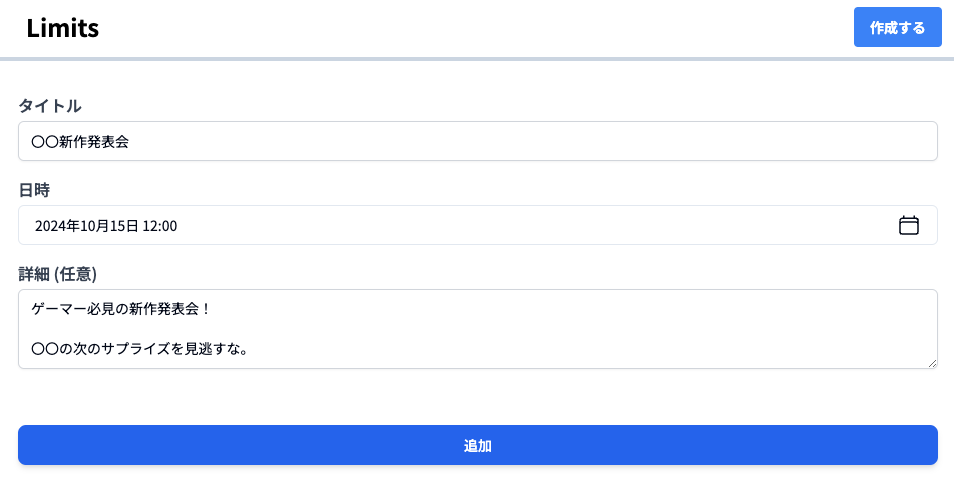Click the 日時 field label
This screenshot has width=954, height=500.
[x=34, y=190]
